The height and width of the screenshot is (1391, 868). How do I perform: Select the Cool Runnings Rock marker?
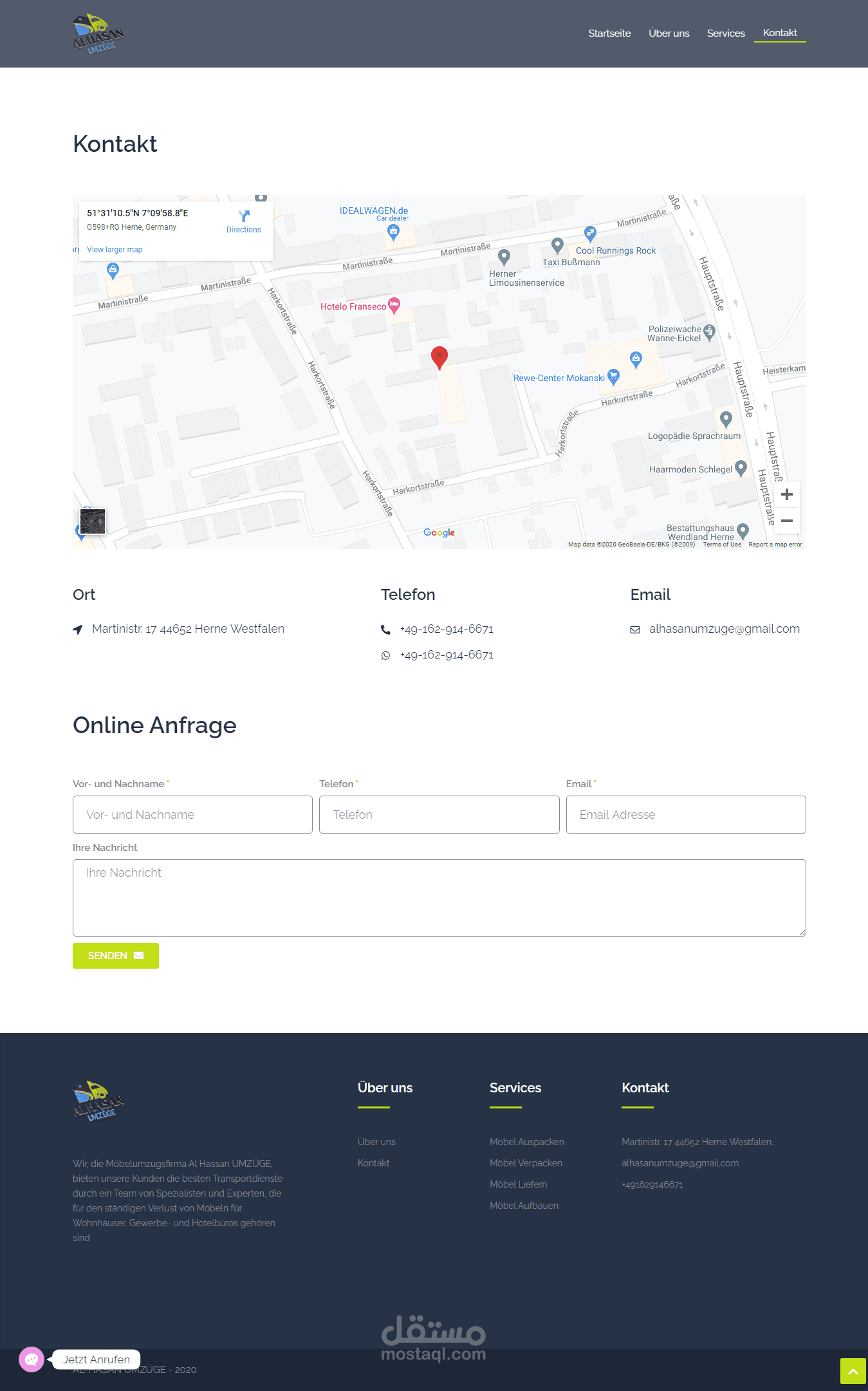[590, 234]
